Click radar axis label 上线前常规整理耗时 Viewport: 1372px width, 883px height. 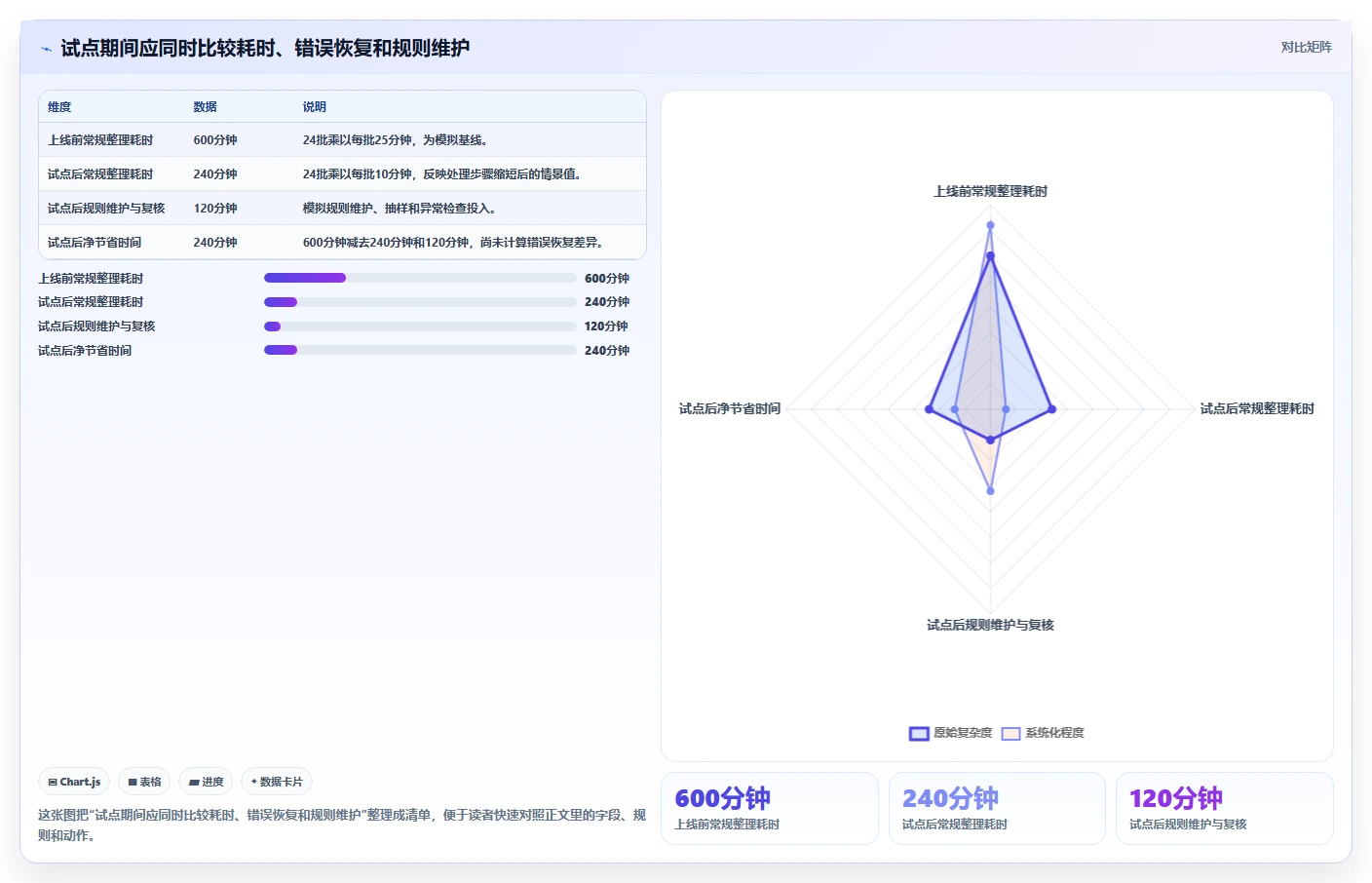pos(990,192)
